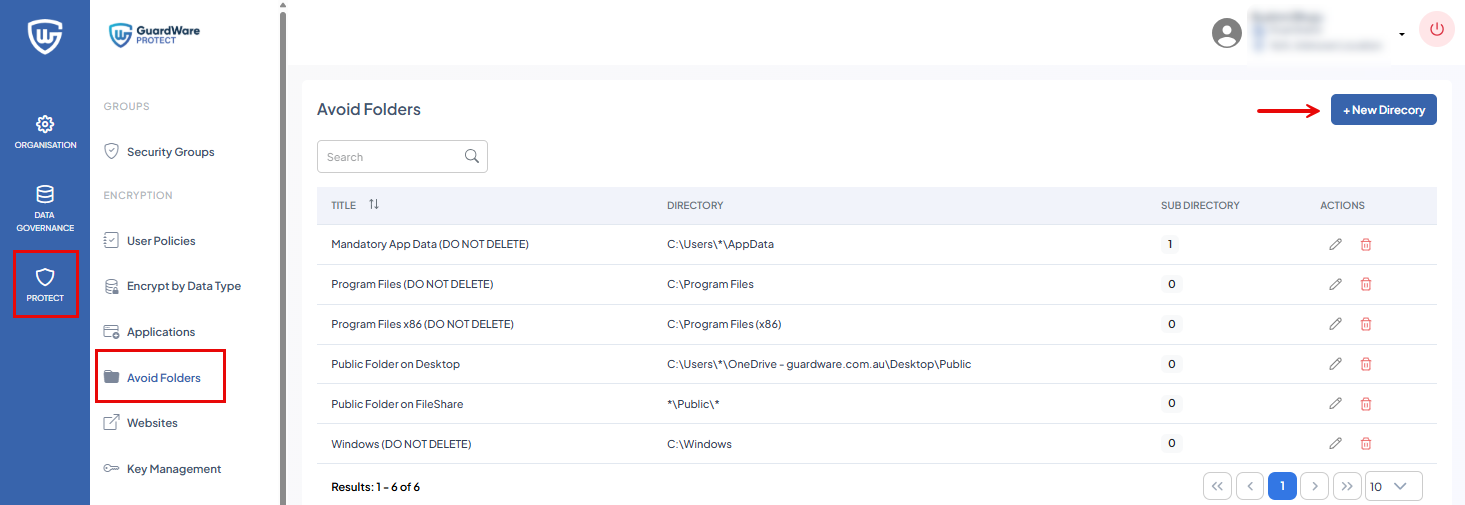Open the Protect section
Viewport: 1465px width, 505px height.
pyautogui.click(x=45, y=284)
